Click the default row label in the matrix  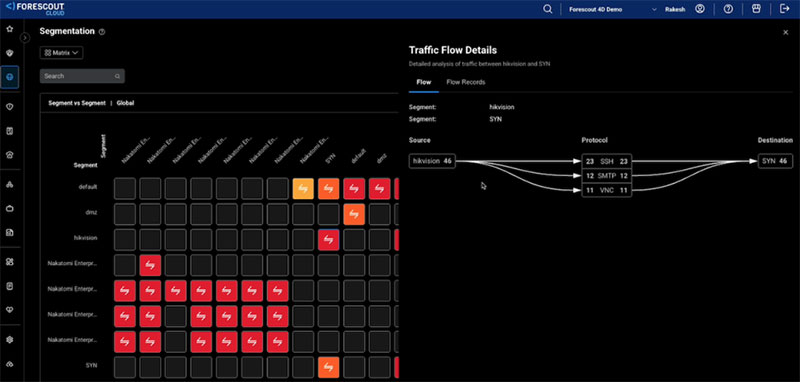click(x=88, y=187)
